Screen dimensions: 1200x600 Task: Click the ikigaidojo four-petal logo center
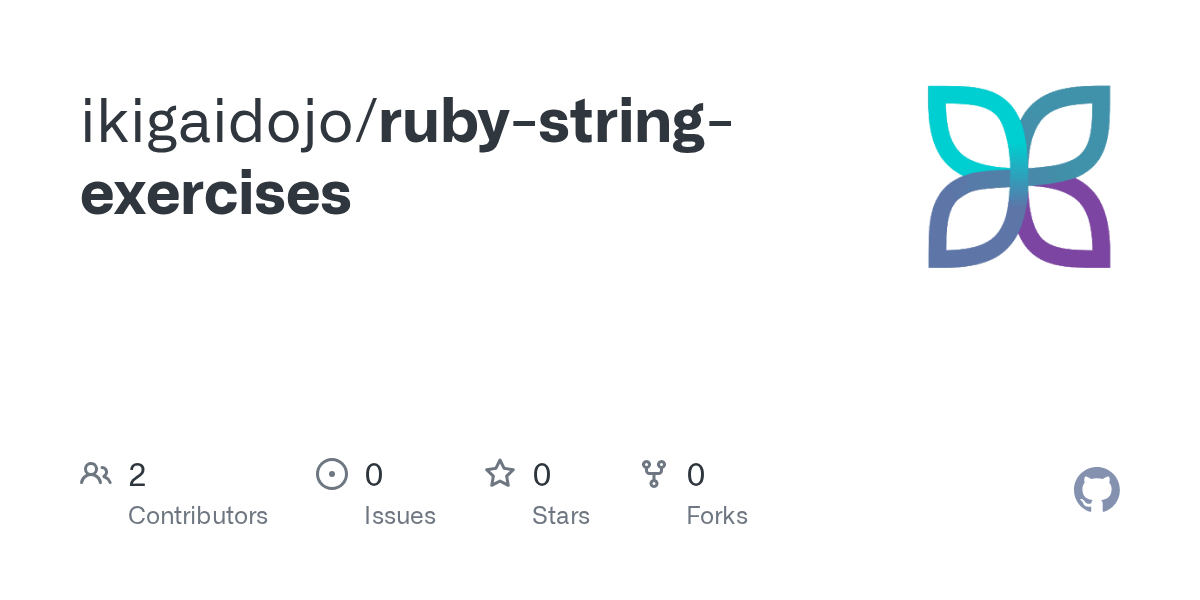tap(1019, 177)
